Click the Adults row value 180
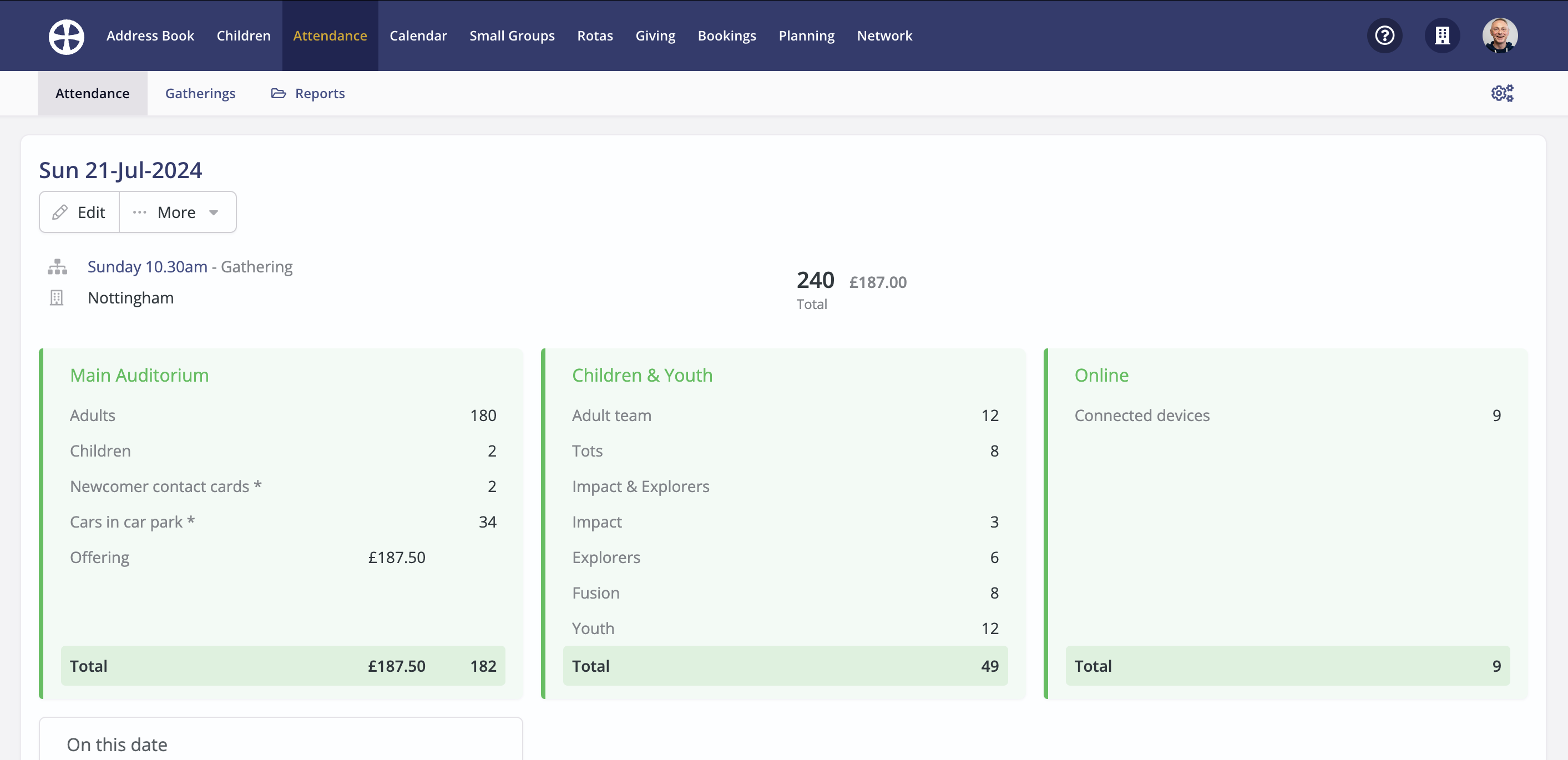Image resolution: width=1568 pixels, height=760 pixels. [483, 416]
